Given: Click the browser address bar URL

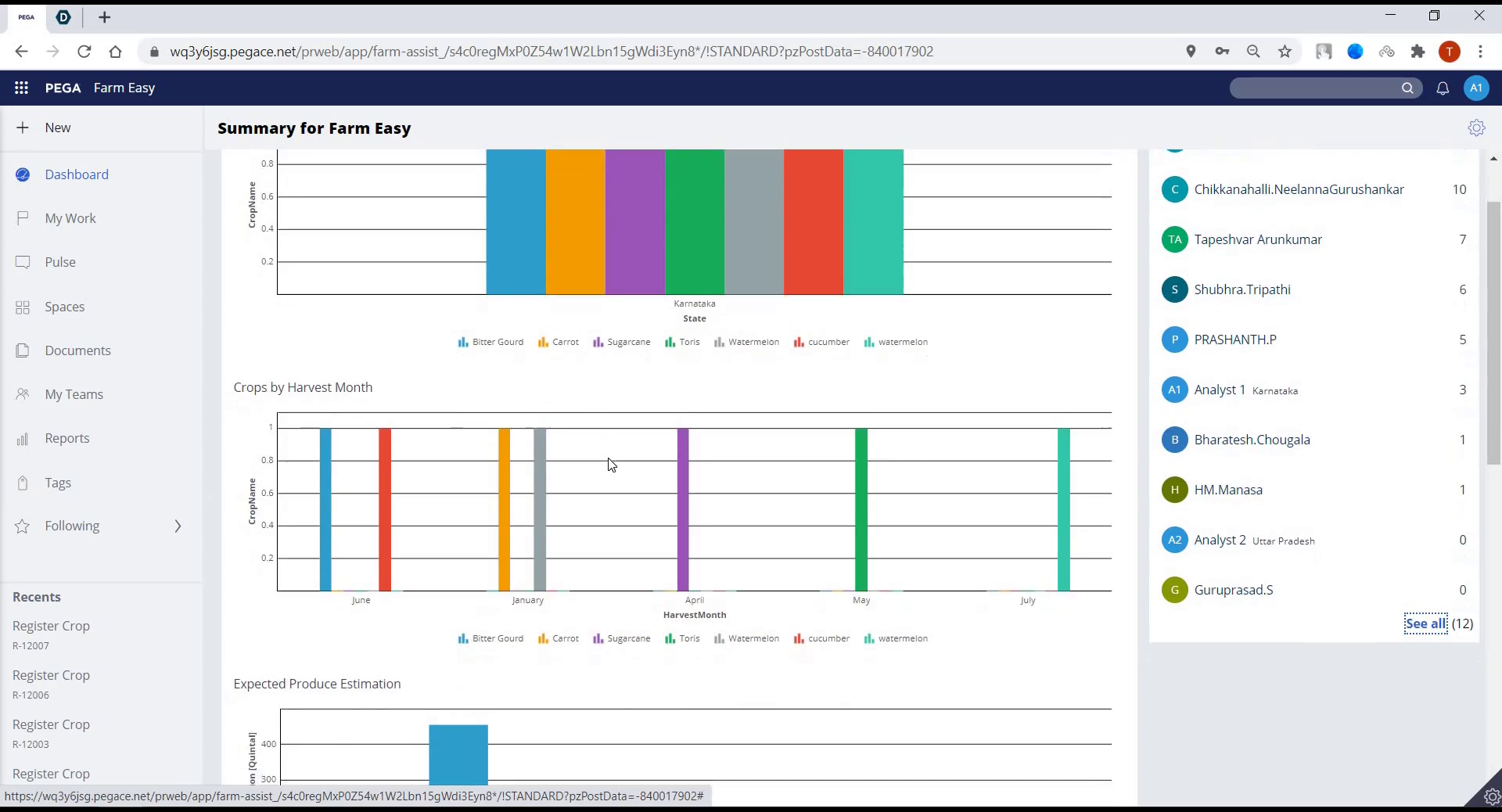Looking at the screenshot, I should (552, 52).
